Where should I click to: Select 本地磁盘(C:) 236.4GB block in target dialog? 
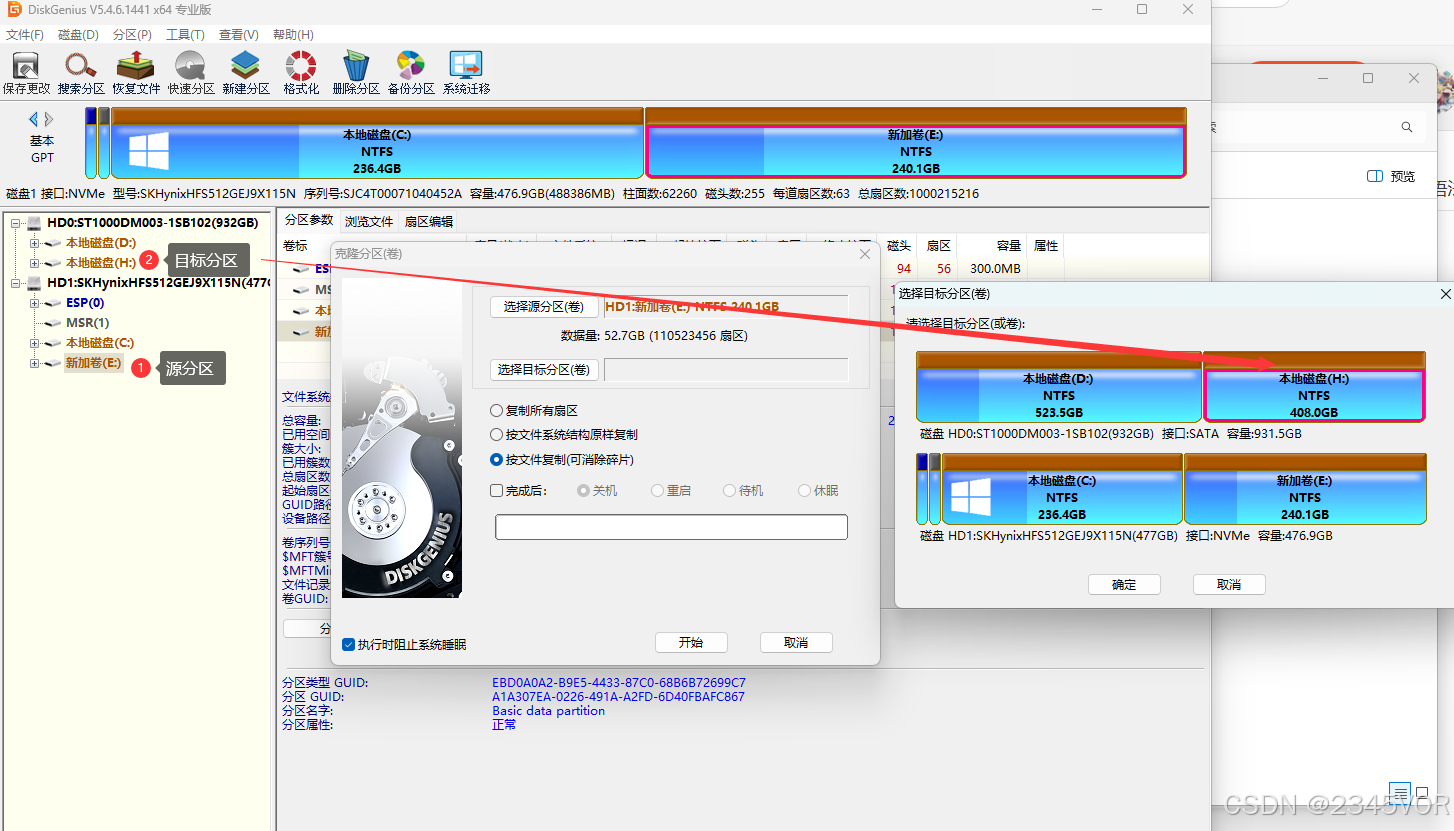[1062, 489]
